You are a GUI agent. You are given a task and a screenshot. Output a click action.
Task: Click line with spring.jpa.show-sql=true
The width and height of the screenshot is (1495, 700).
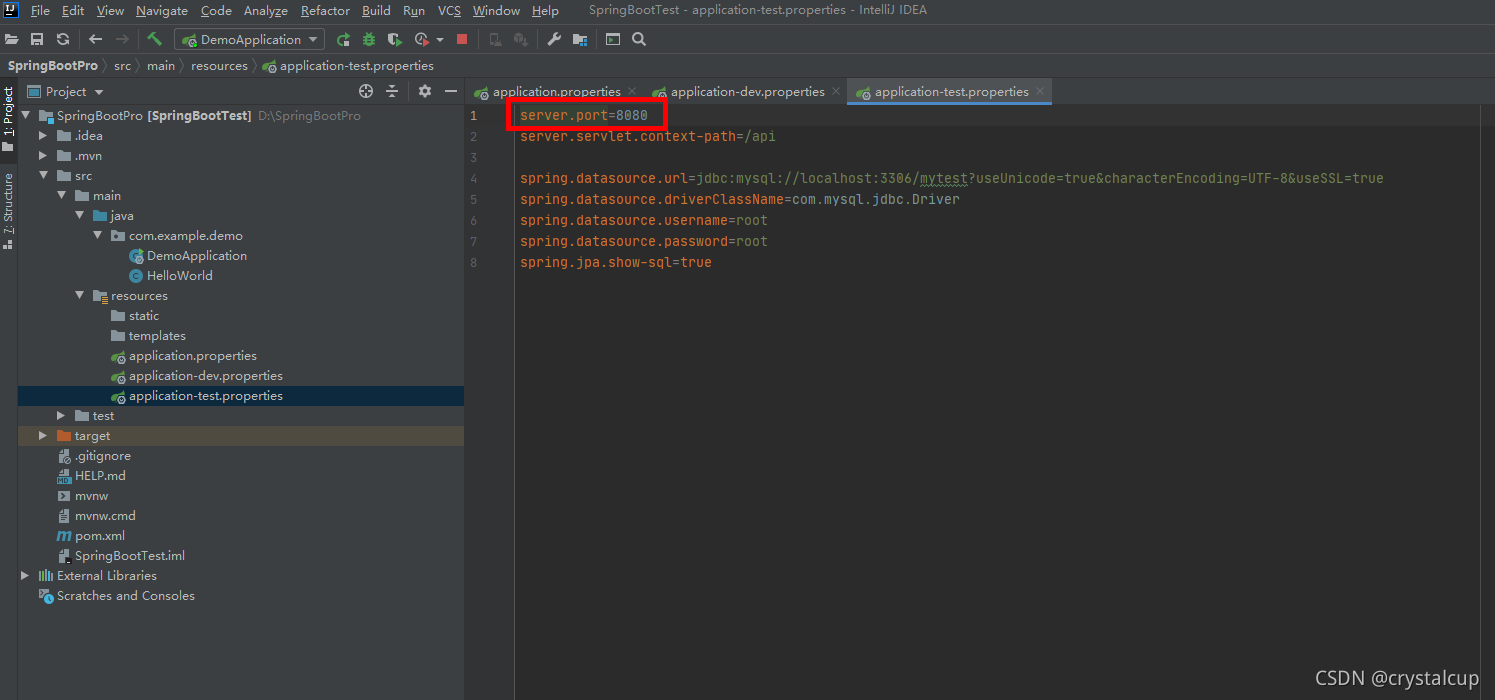click(x=616, y=262)
